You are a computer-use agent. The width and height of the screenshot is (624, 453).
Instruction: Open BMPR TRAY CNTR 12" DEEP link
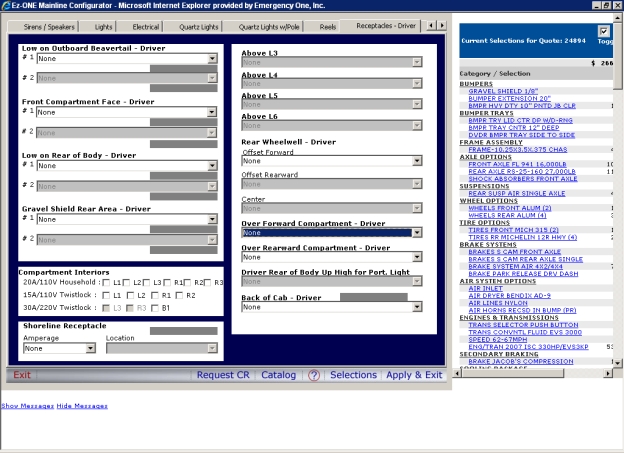click(x=514, y=127)
